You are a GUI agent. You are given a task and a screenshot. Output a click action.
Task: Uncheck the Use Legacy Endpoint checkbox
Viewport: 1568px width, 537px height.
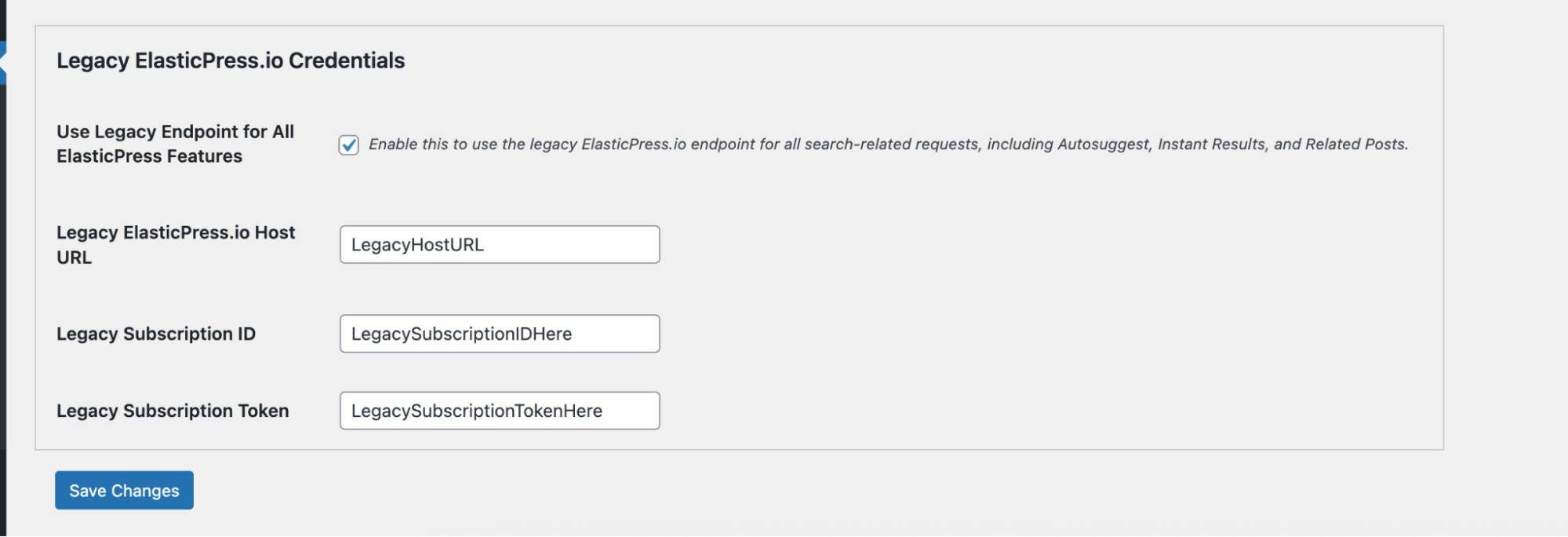click(349, 145)
